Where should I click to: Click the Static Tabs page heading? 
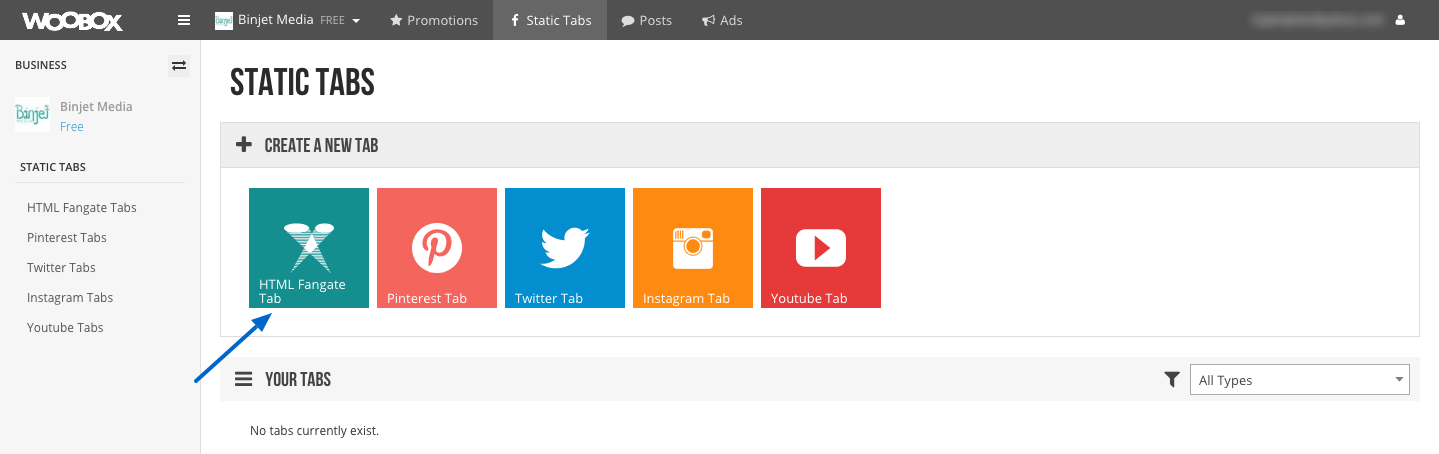tap(302, 83)
